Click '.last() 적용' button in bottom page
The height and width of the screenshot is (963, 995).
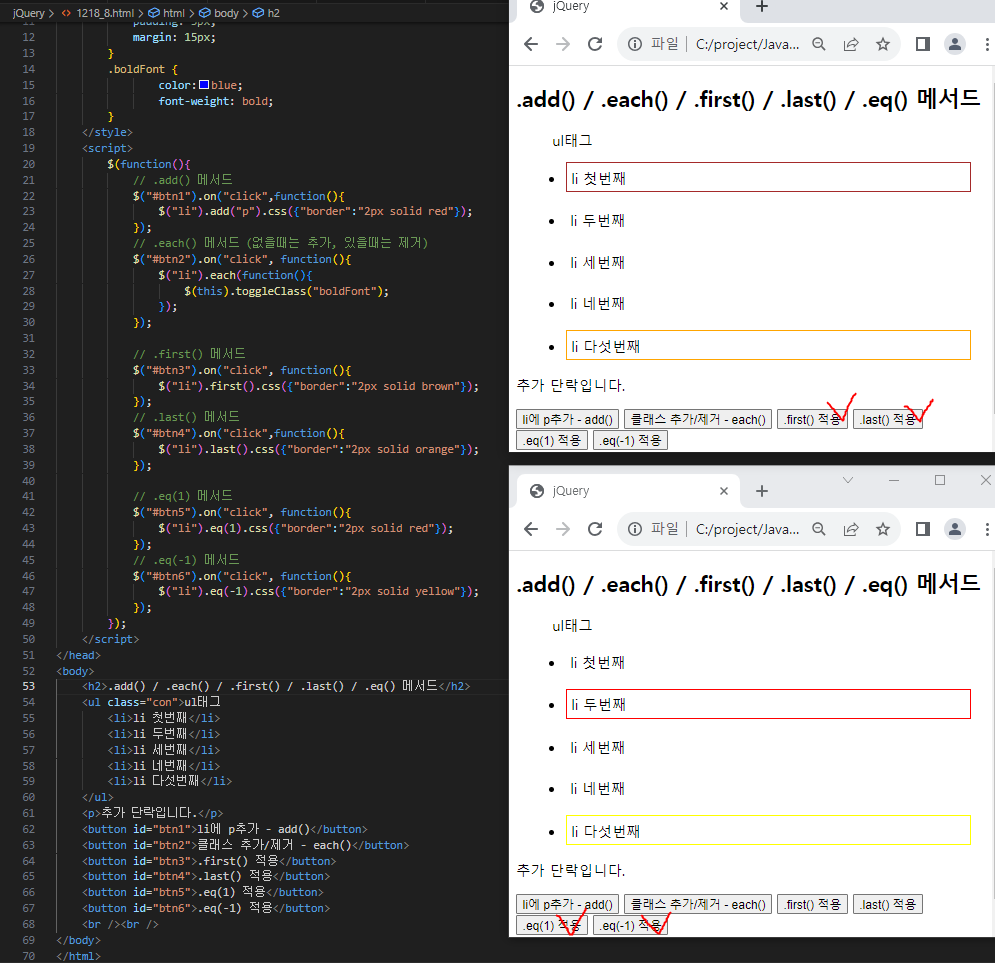888,904
